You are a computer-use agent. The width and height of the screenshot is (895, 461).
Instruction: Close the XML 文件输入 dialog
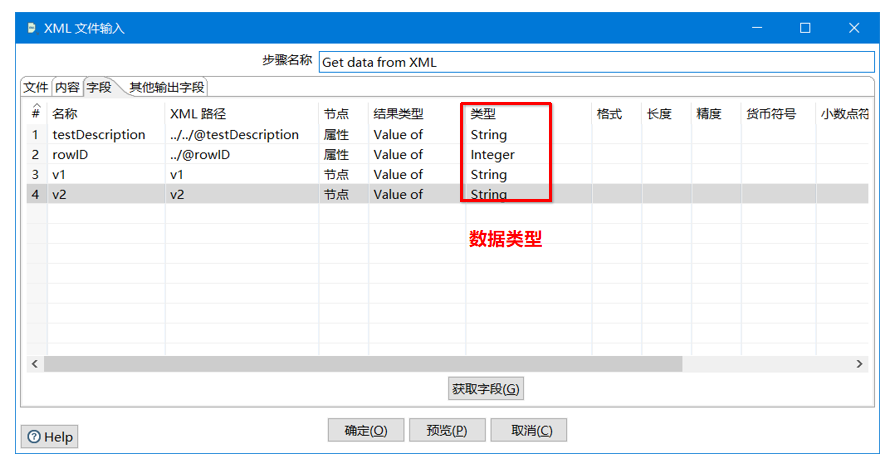[x=854, y=28]
